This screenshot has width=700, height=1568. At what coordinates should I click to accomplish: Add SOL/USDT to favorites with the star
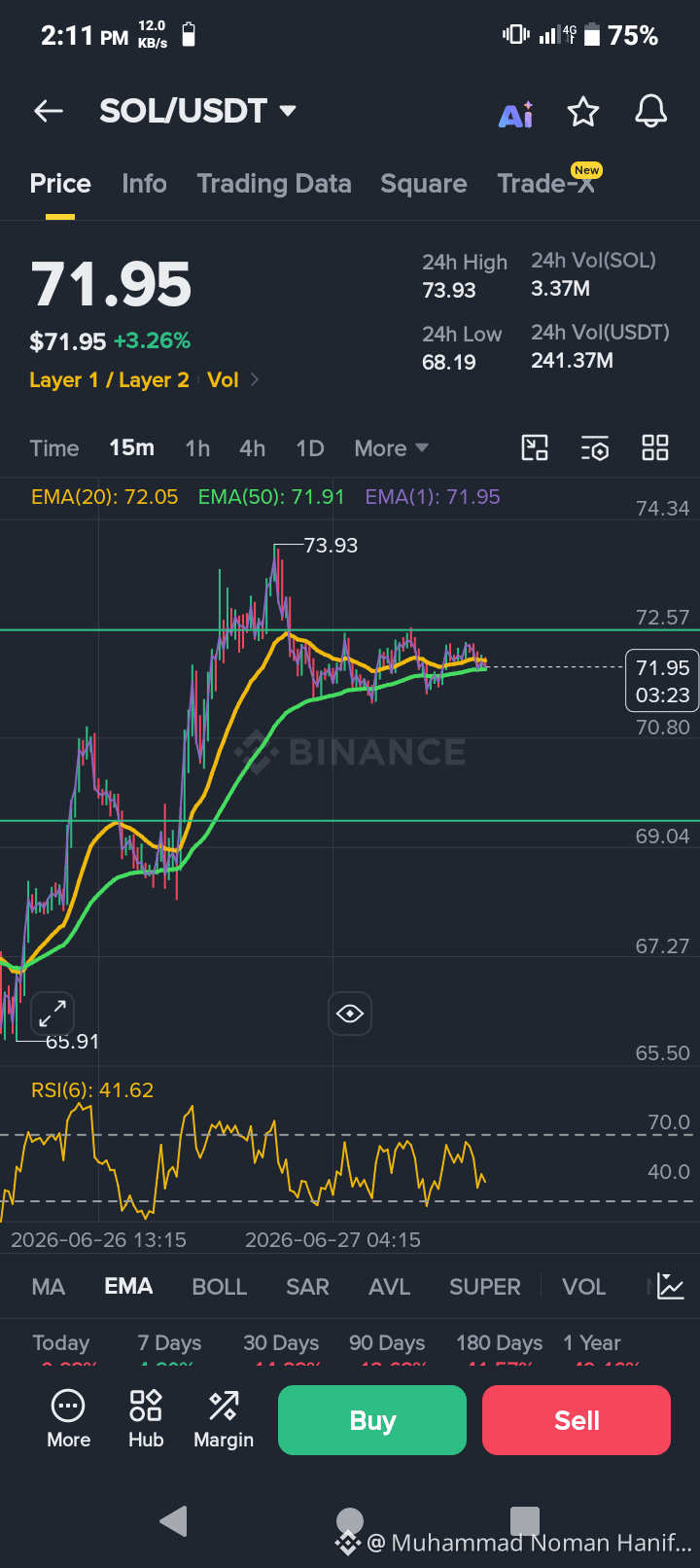tap(583, 112)
